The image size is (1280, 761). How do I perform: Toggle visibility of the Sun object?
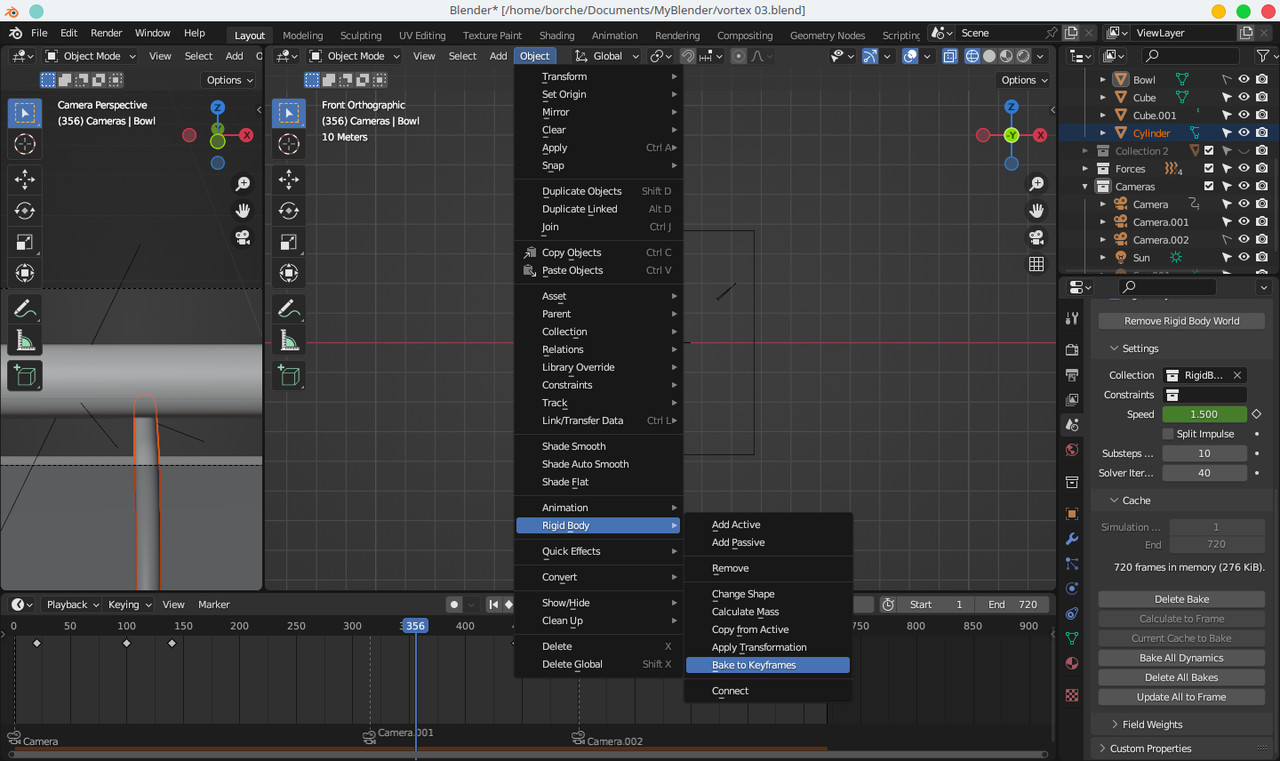point(1244,258)
